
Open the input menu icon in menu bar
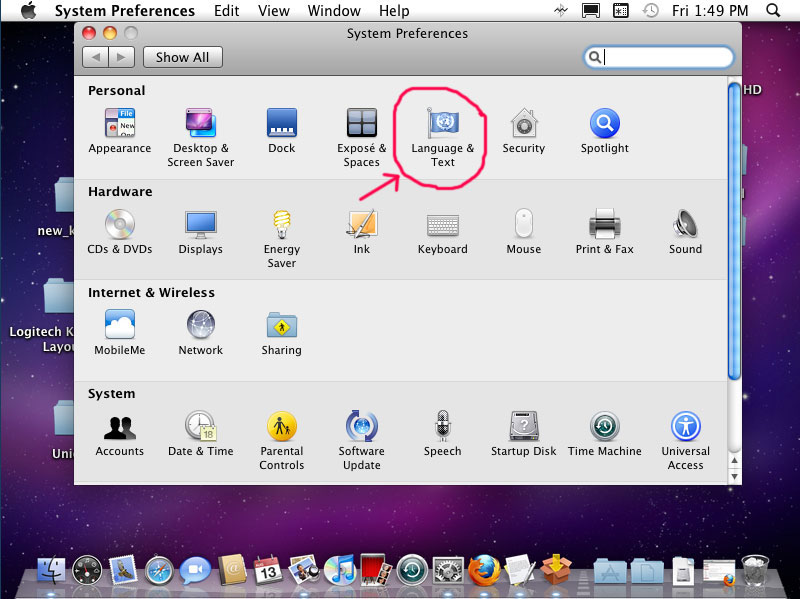coord(620,11)
